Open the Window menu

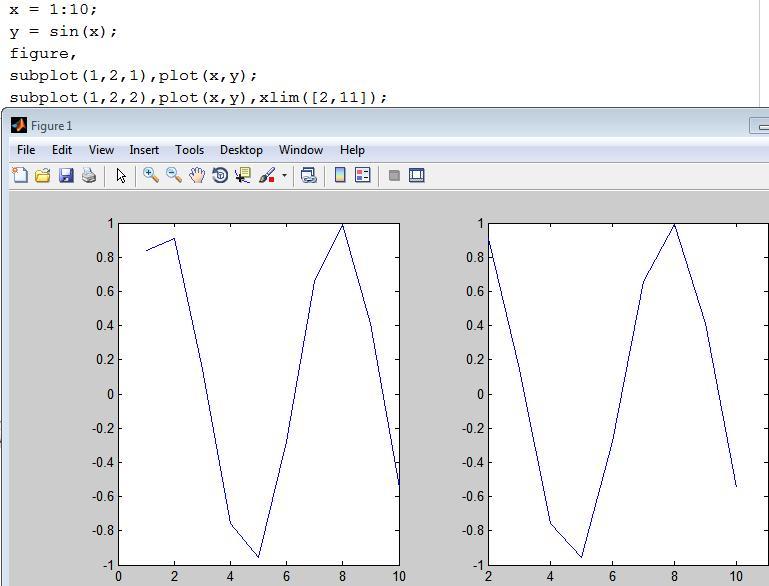[x=301, y=150]
